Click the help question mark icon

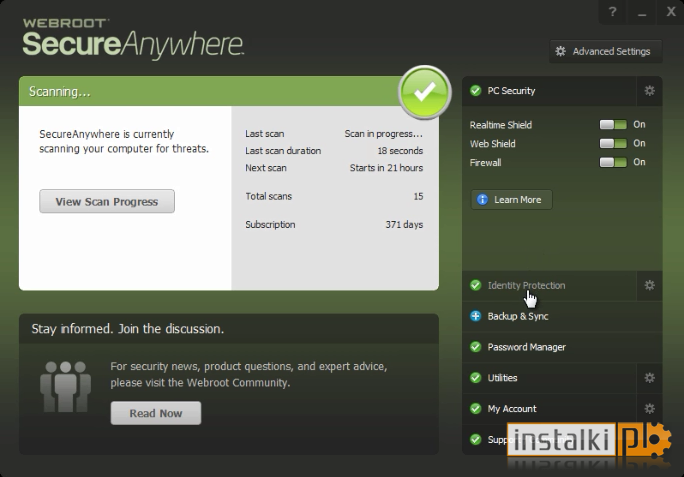coord(612,12)
